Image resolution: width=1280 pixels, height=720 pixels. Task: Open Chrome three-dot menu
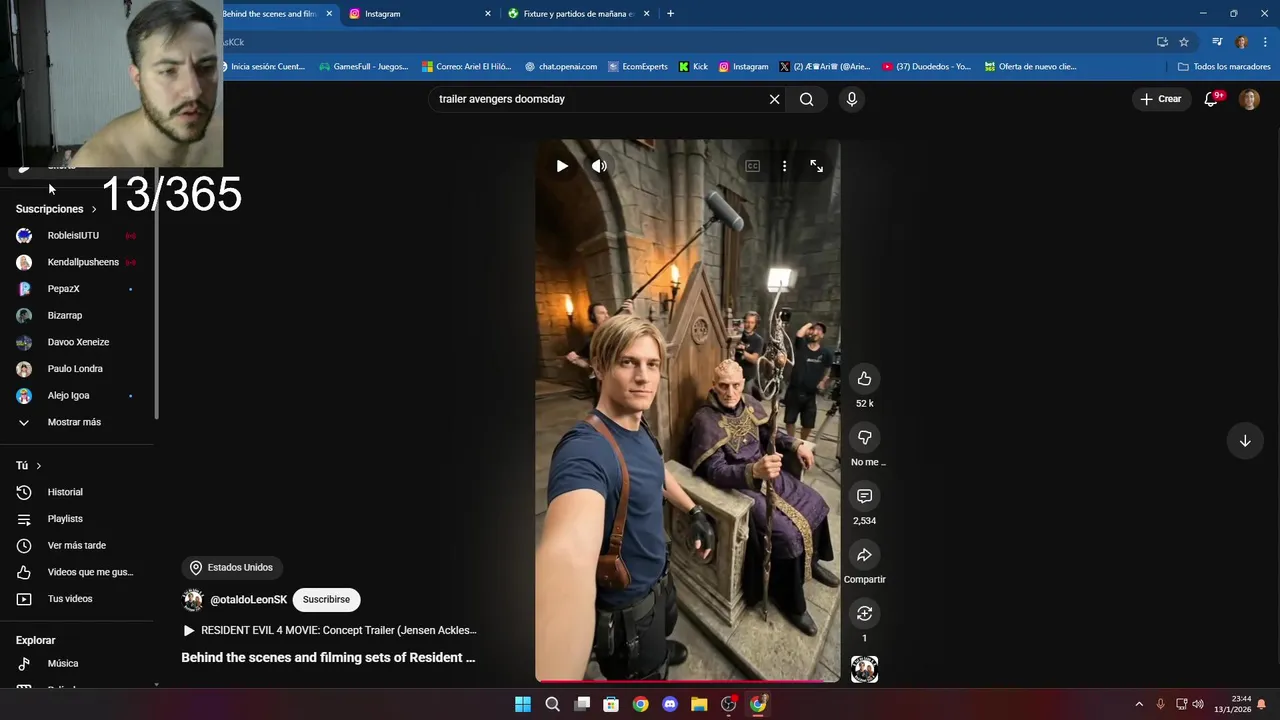pyautogui.click(x=1266, y=42)
